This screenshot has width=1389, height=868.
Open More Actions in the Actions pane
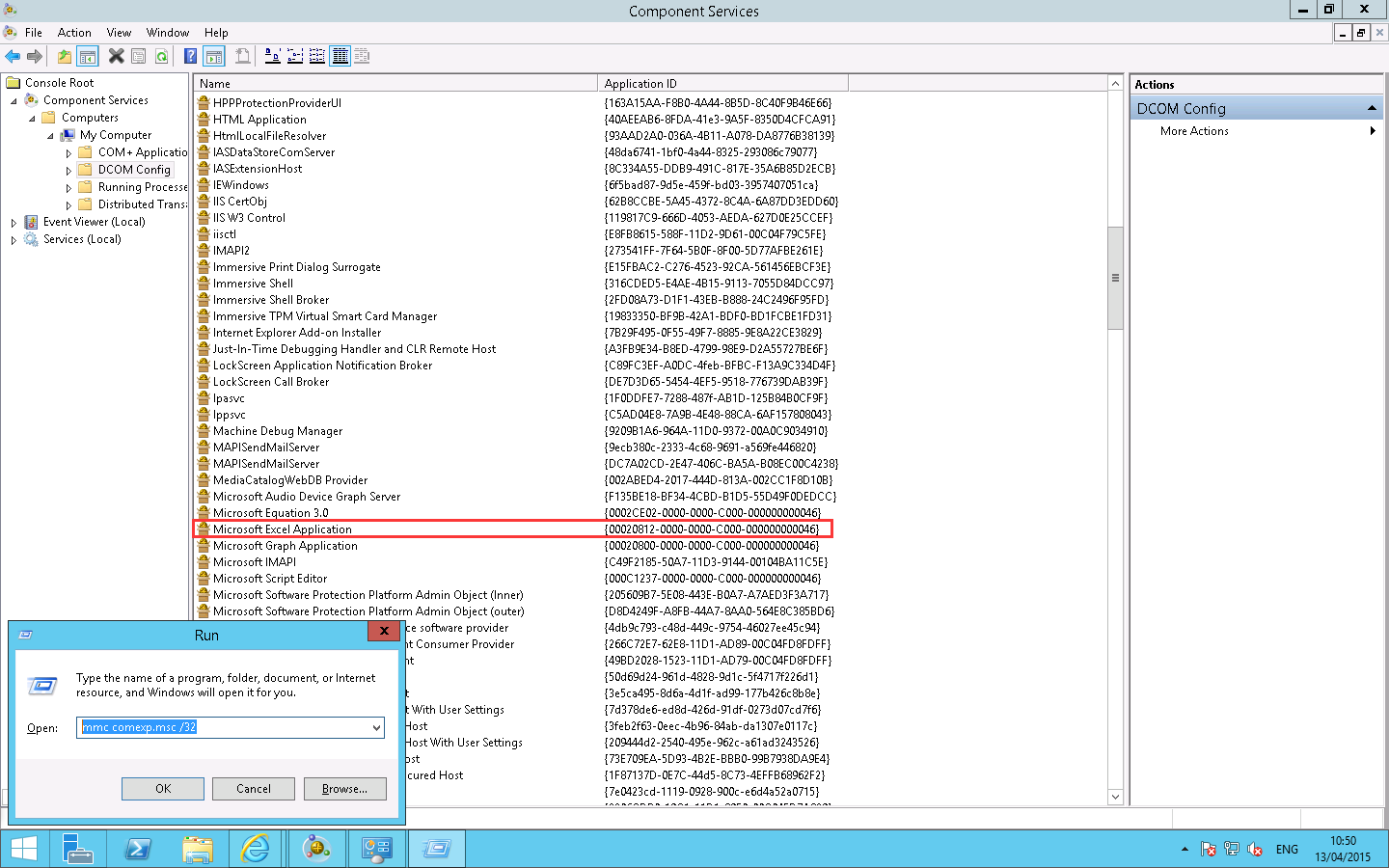[x=1194, y=131]
